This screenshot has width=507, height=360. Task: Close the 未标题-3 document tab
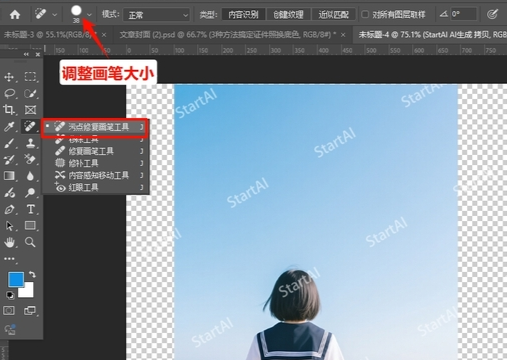[104, 35]
